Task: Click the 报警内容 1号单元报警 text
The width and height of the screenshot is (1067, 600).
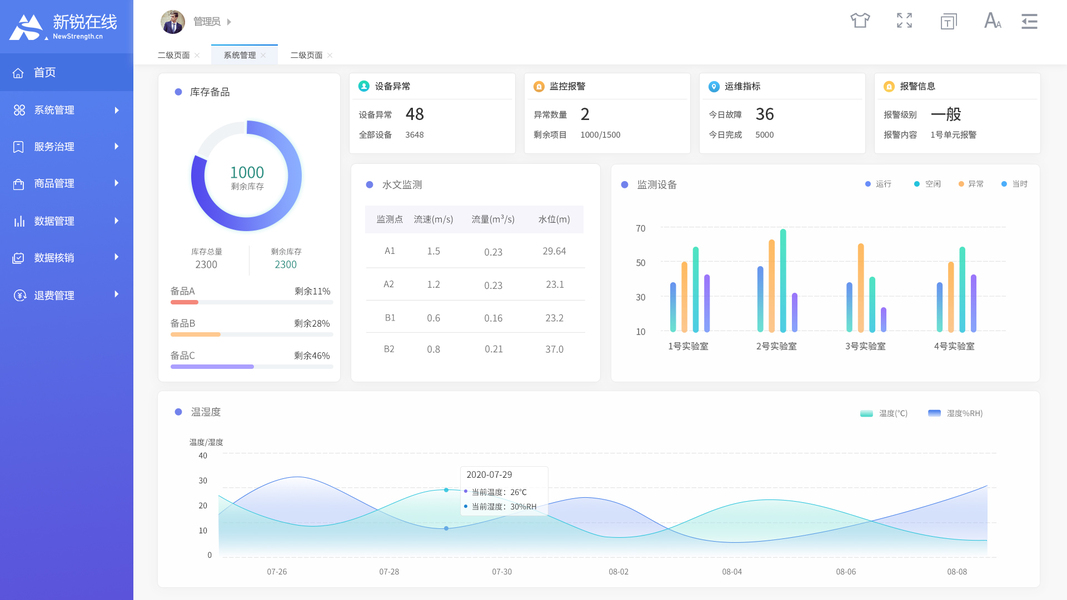Action: [x=953, y=135]
